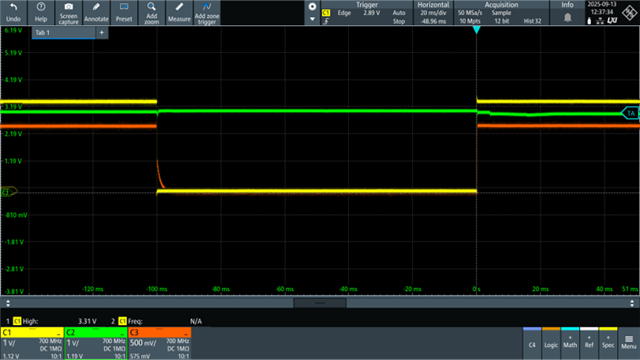640x360 pixels.
Task: Click the notification bell under Info
Action: (x=567, y=18)
